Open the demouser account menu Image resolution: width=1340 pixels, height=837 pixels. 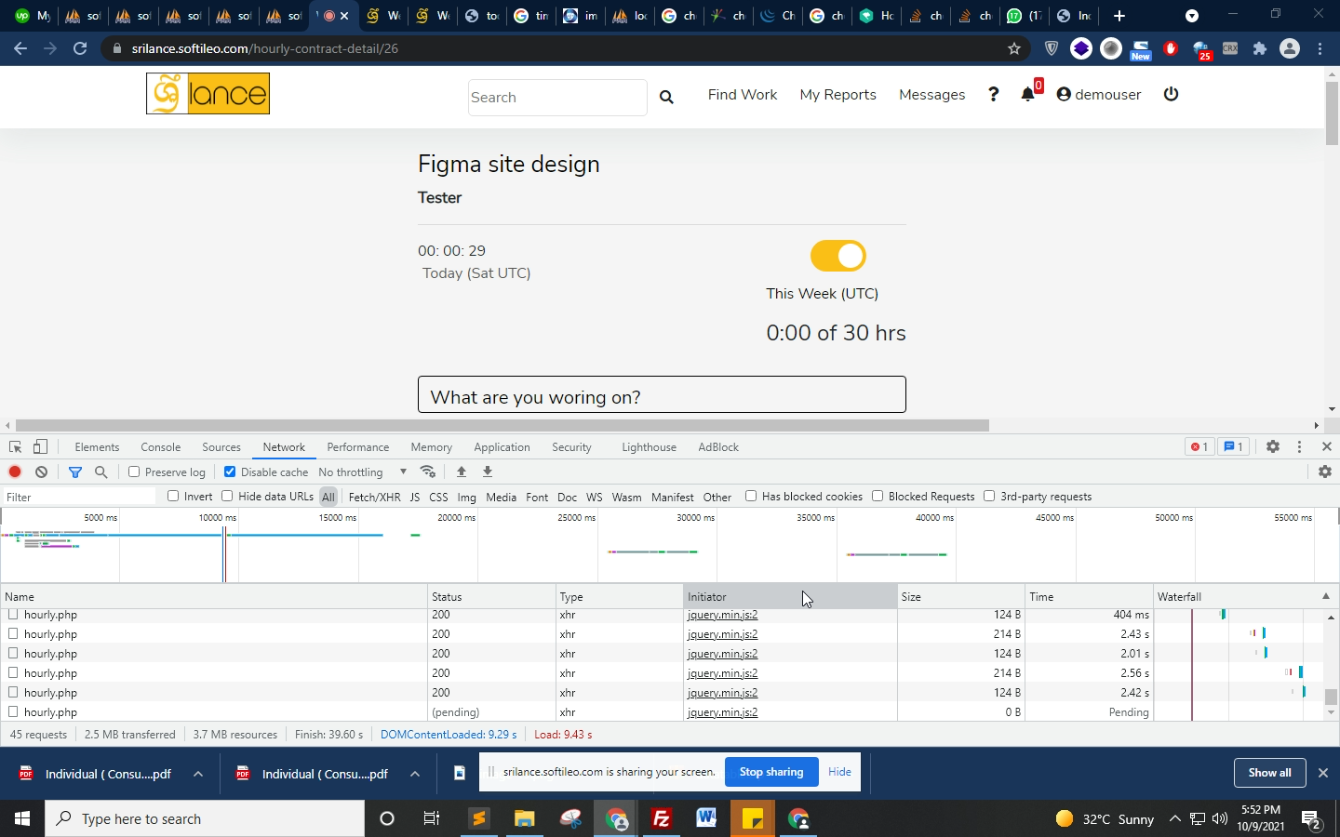1098,94
